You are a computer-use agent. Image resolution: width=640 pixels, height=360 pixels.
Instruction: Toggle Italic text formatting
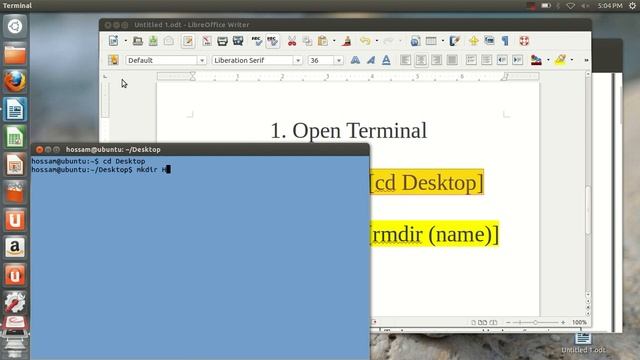pyautogui.click(x=371, y=60)
